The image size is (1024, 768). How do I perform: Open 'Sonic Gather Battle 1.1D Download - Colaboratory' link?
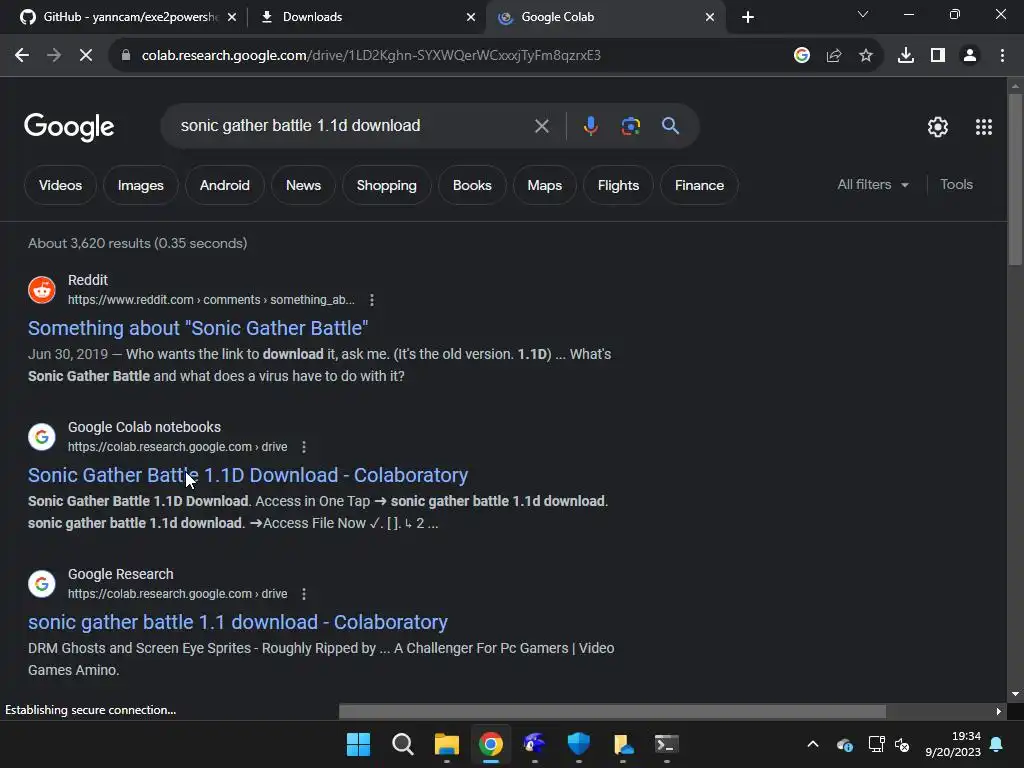248,475
